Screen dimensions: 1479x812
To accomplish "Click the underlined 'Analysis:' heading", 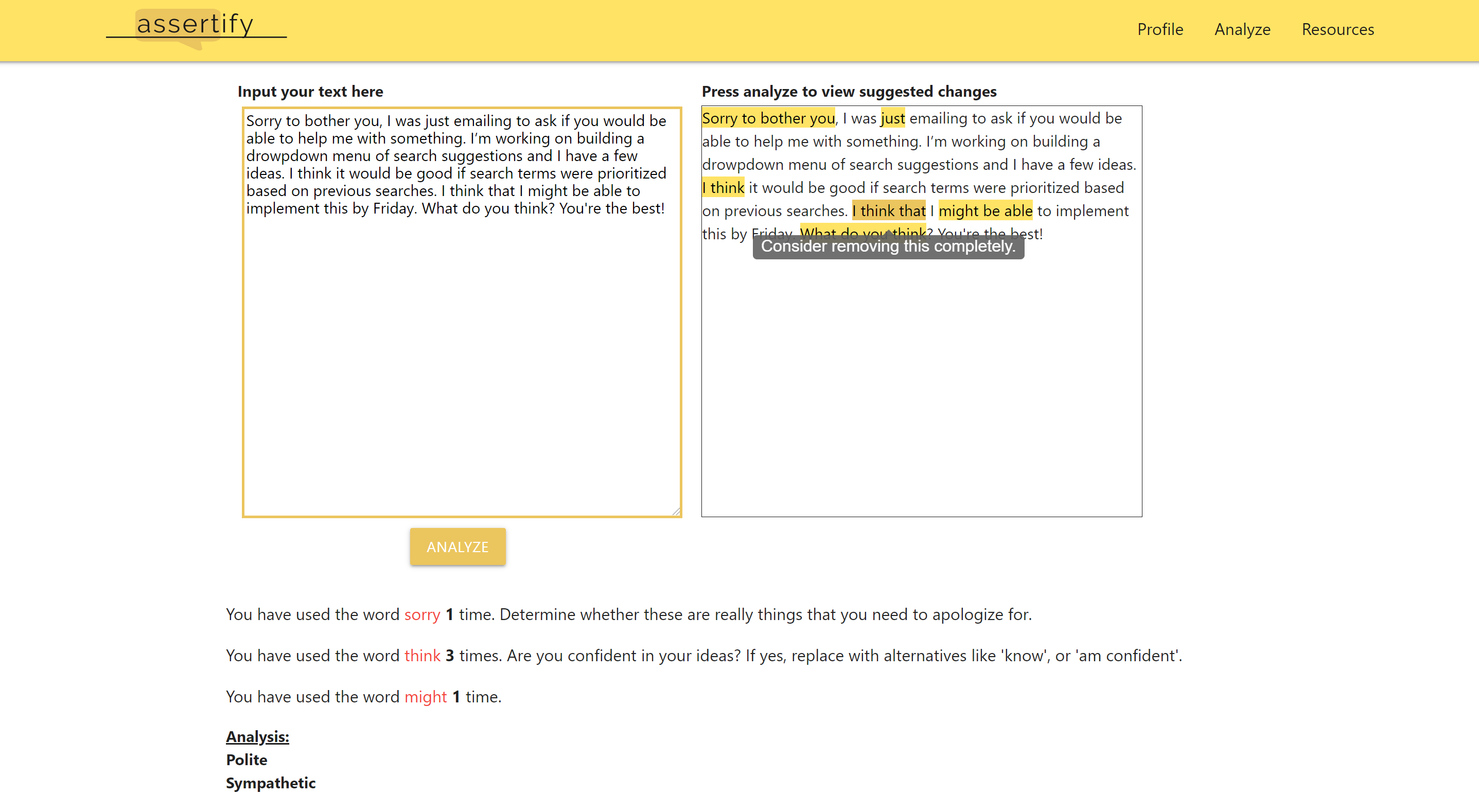I will tap(257, 737).
